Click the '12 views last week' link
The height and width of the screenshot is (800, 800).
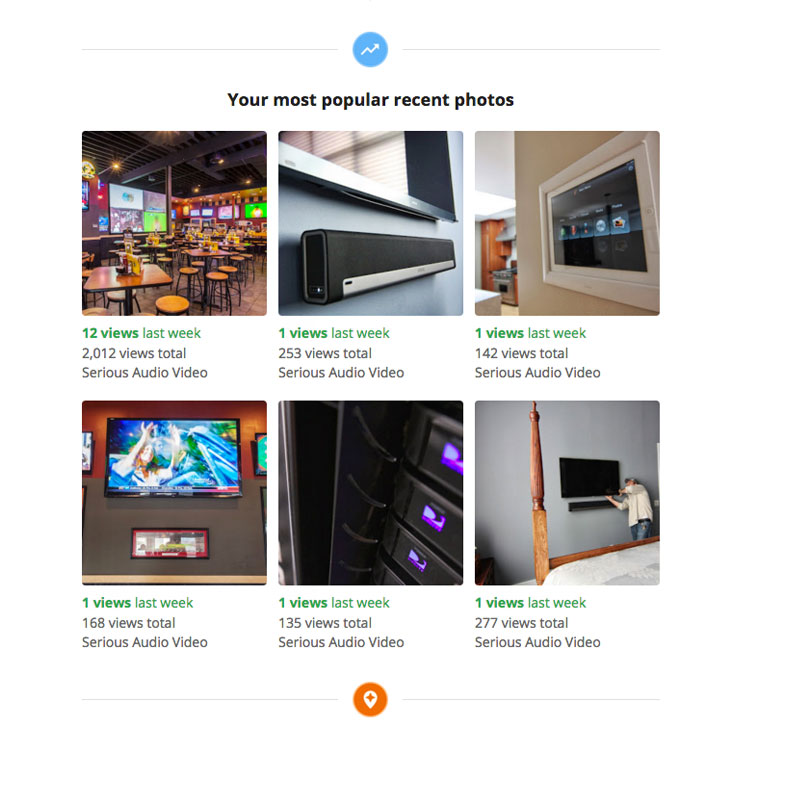(x=141, y=333)
